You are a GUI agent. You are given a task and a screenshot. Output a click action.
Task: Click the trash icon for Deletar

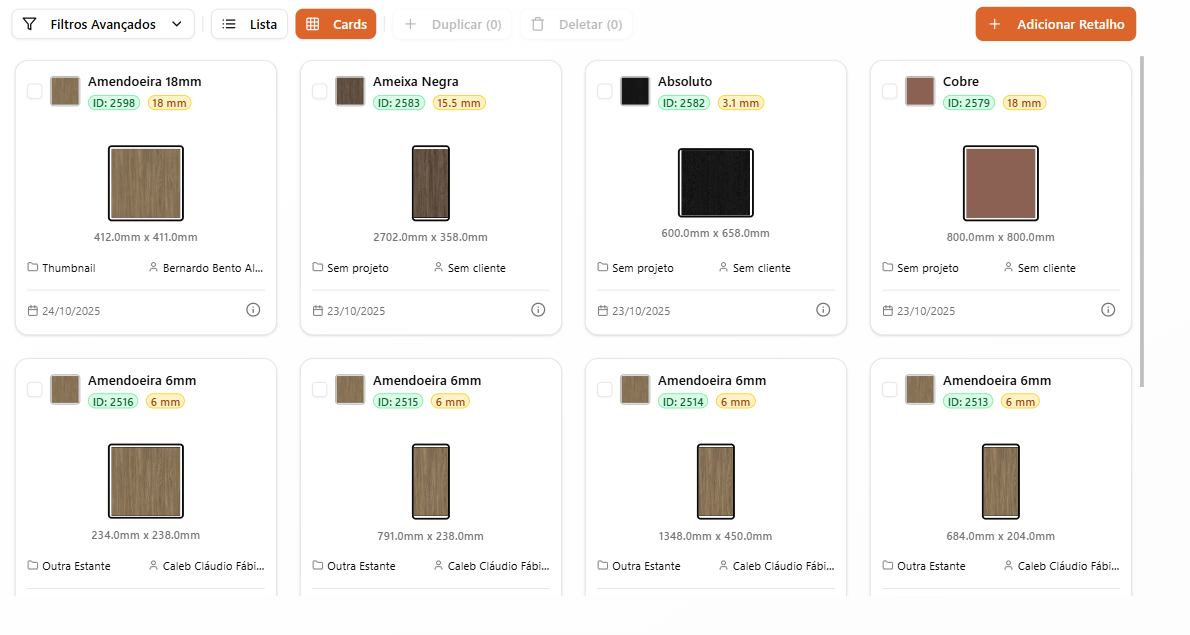(538, 24)
